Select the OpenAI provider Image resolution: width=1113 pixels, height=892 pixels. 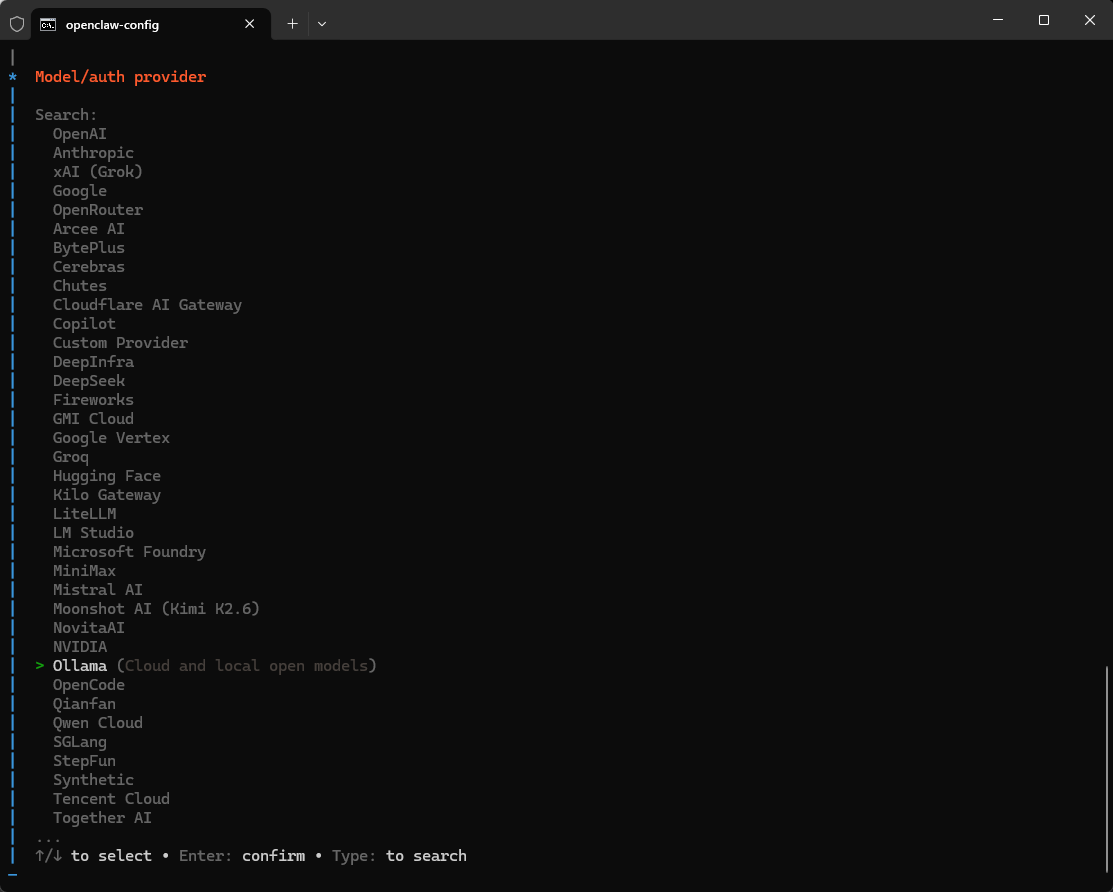80,134
